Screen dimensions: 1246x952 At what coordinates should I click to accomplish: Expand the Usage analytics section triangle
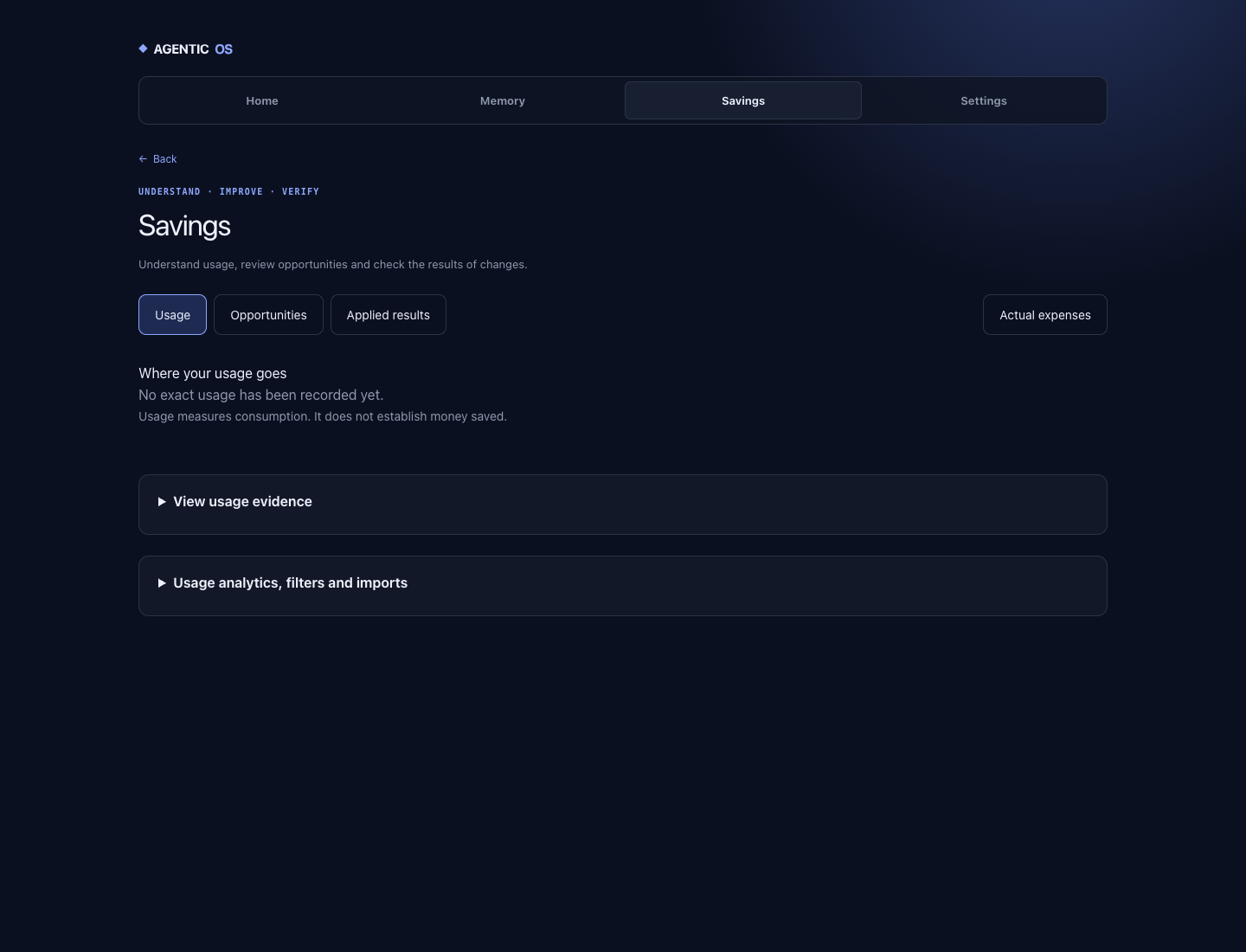(162, 583)
